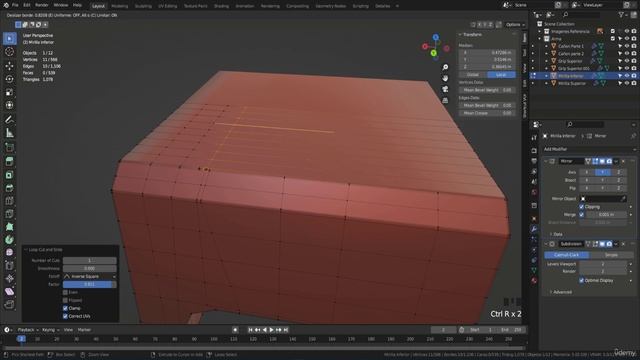Open the Keying dropdown in timeline
The width and height of the screenshot is (640, 360).
[51, 330]
